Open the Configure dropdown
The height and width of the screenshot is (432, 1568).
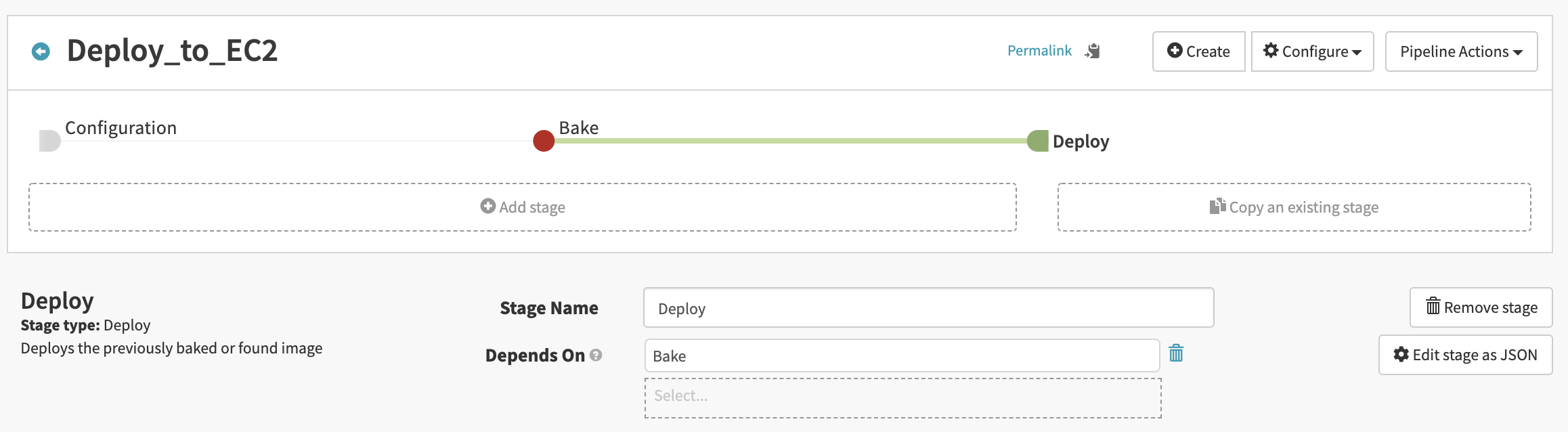click(x=1312, y=51)
